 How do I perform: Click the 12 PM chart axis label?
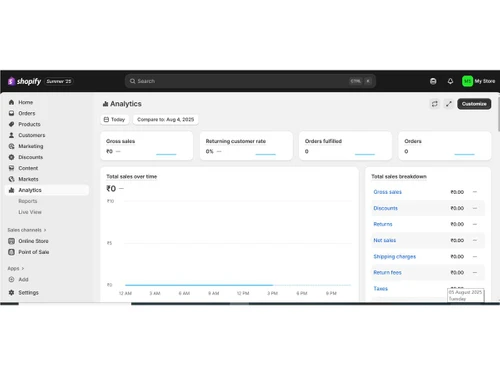(x=243, y=293)
